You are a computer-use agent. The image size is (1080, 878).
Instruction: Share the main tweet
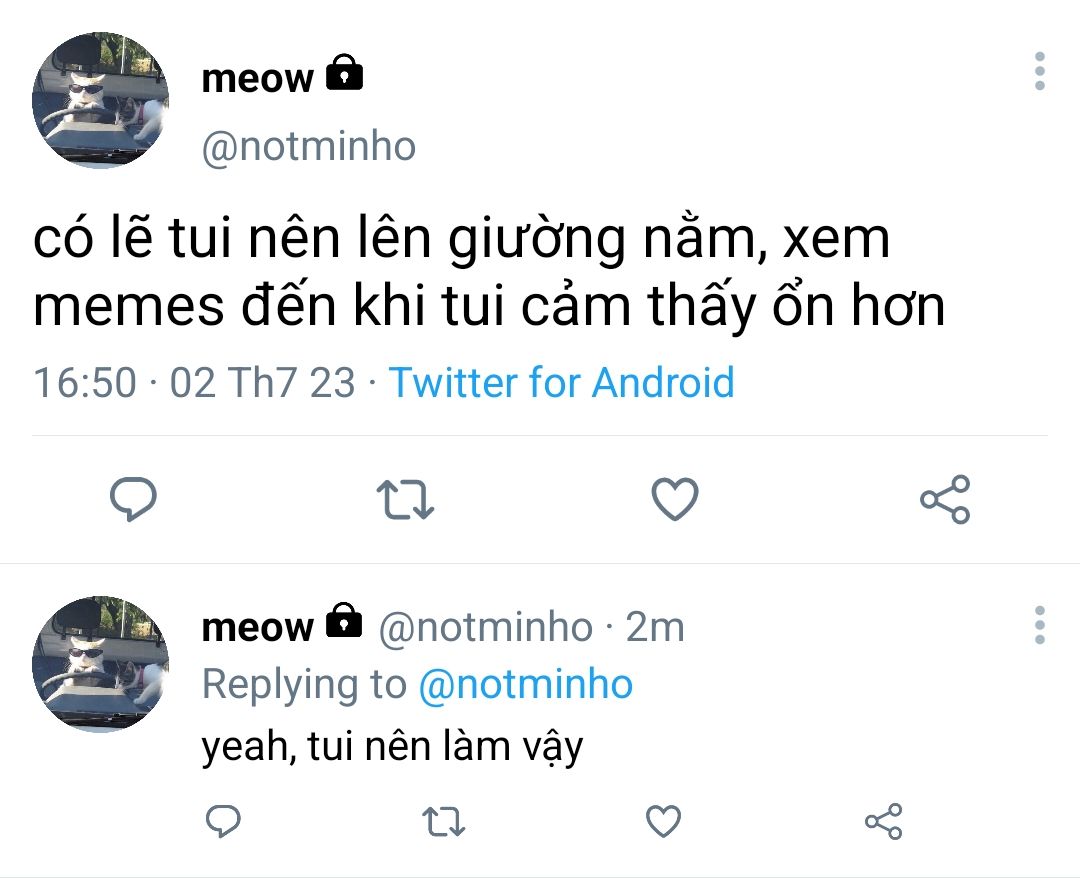[945, 499]
